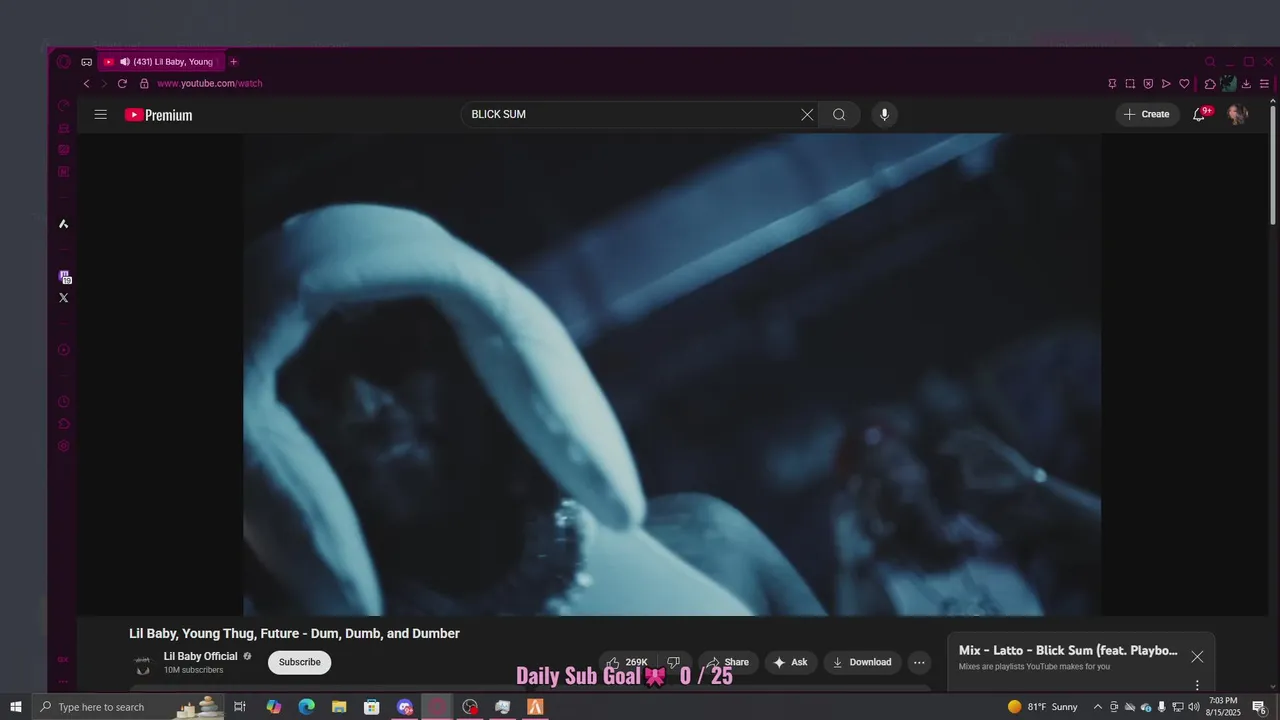Open sidebar settings gear icon
The width and height of the screenshot is (1280, 720).
pos(64,446)
